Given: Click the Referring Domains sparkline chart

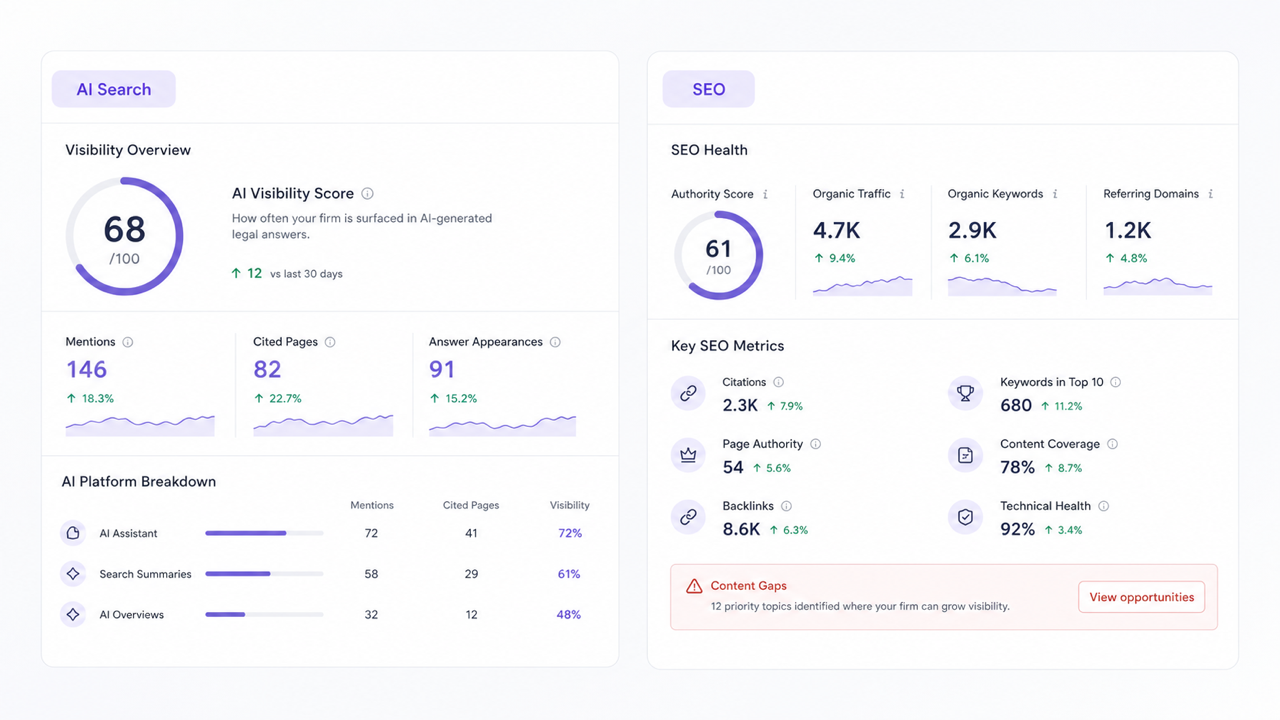Looking at the screenshot, I should click(x=1158, y=286).
